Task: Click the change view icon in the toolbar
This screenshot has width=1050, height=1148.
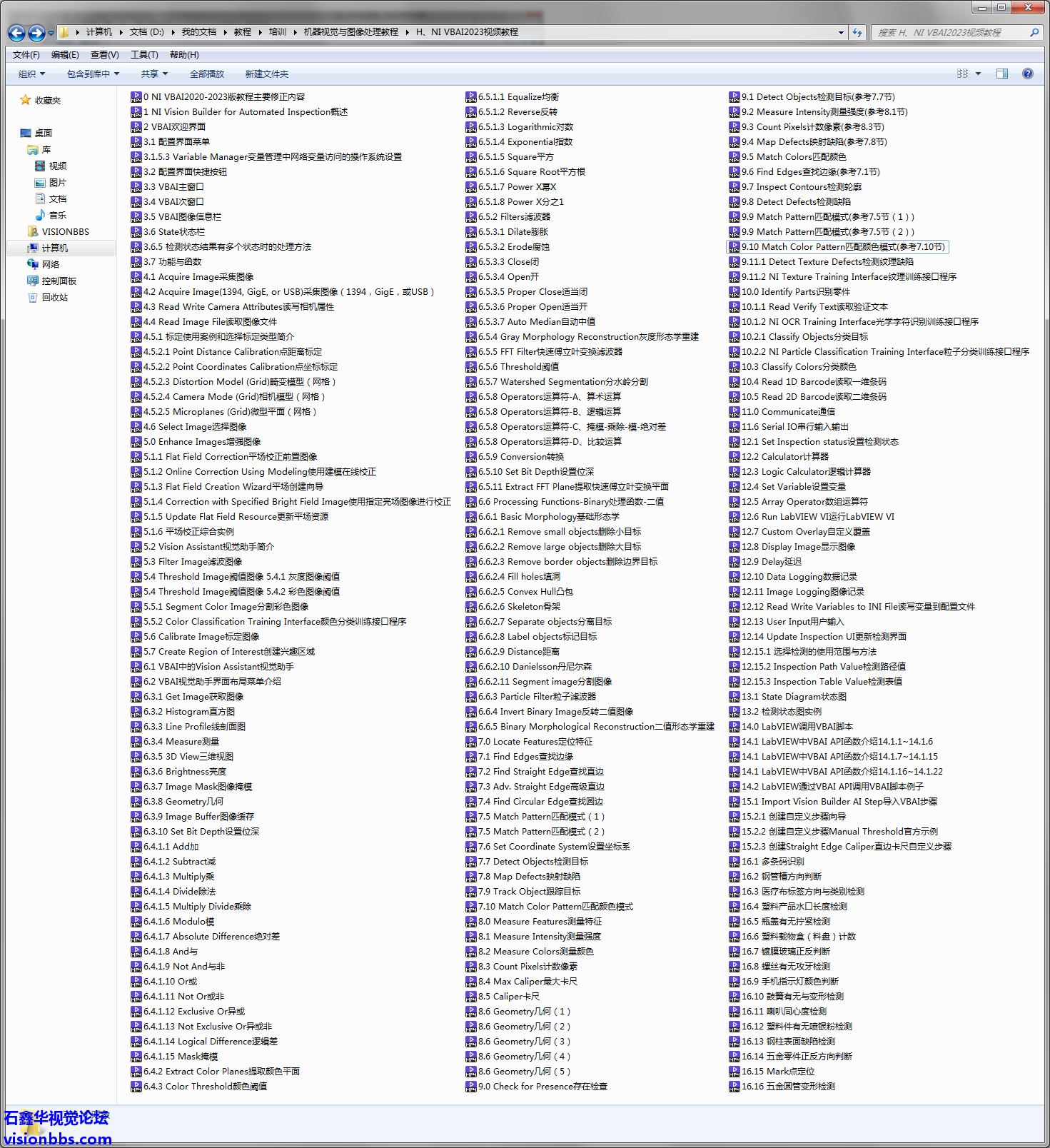Action: coord(963,74)
